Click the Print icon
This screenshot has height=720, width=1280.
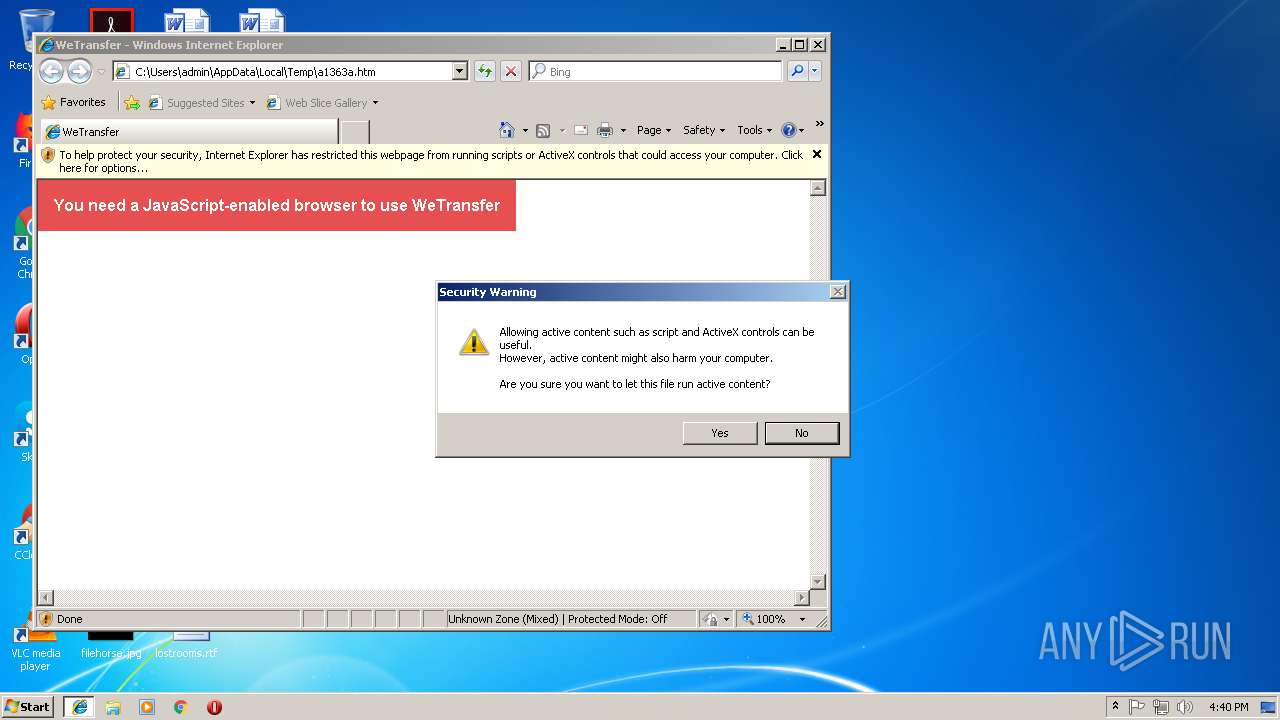pyautogui.click(x=605, y=130)
